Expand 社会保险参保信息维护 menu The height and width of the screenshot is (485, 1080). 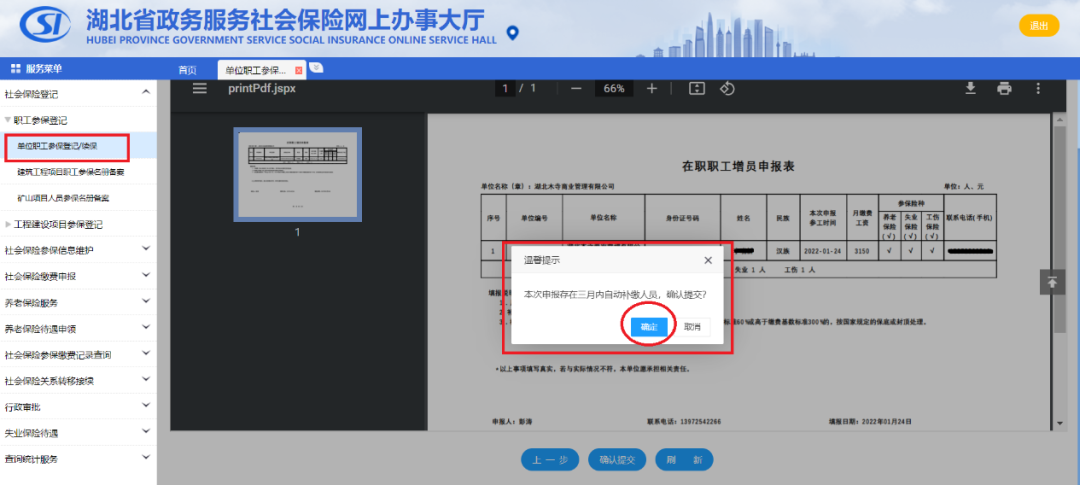pos(145,249)
